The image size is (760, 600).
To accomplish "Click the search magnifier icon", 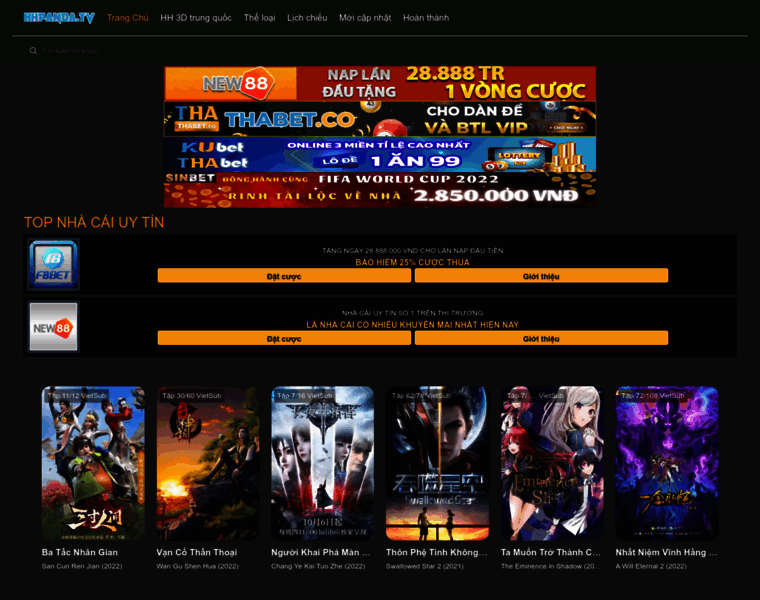I will point(33,50).
